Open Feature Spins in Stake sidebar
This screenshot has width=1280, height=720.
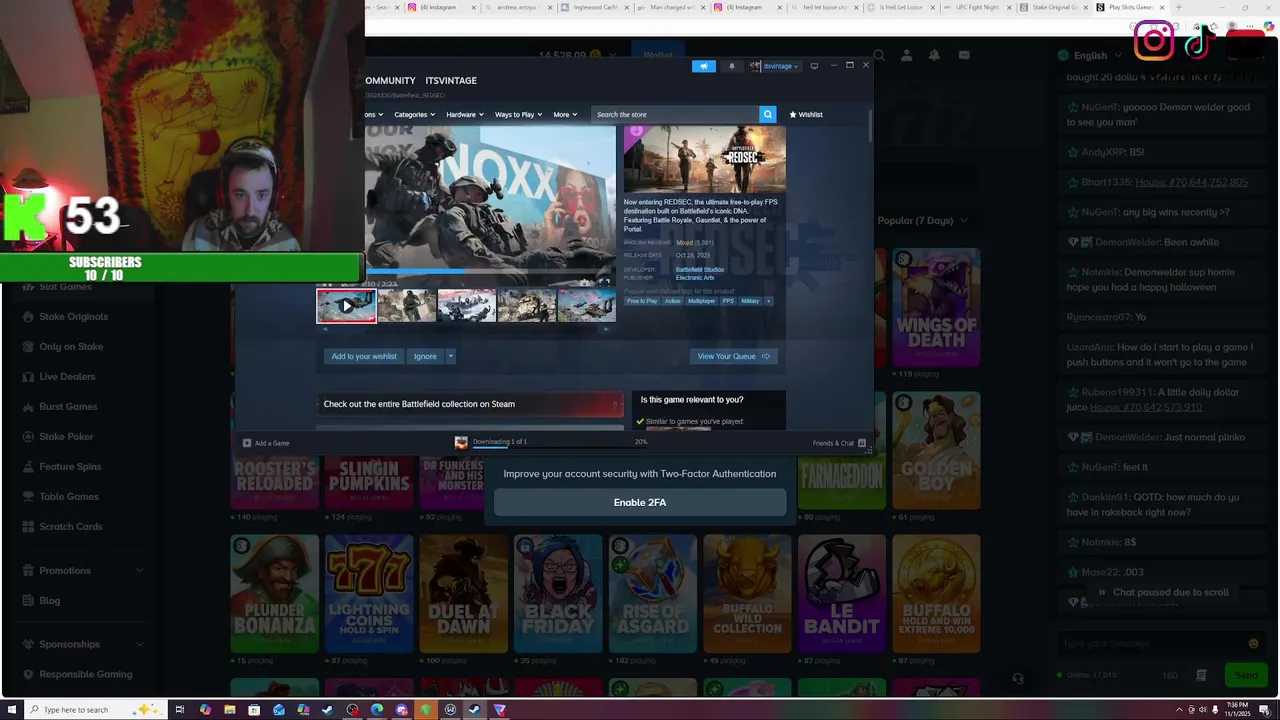(70, 467)
